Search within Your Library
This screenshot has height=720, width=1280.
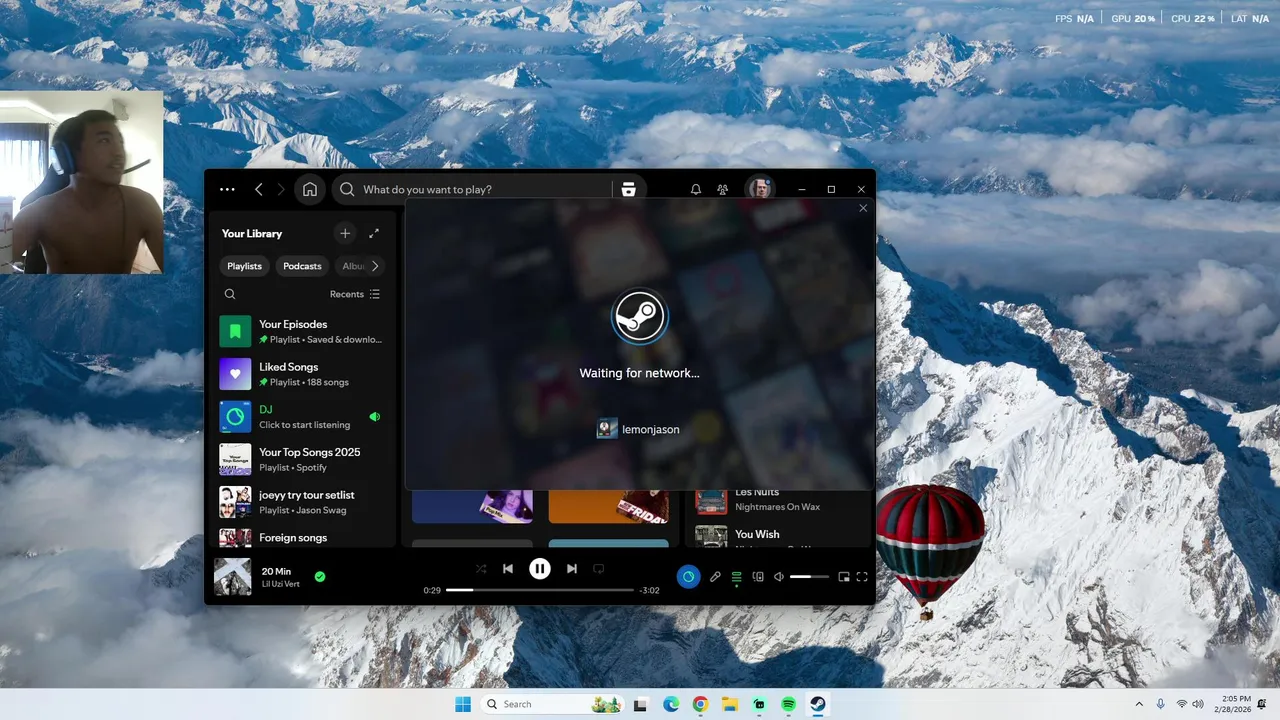click(230, 294)
